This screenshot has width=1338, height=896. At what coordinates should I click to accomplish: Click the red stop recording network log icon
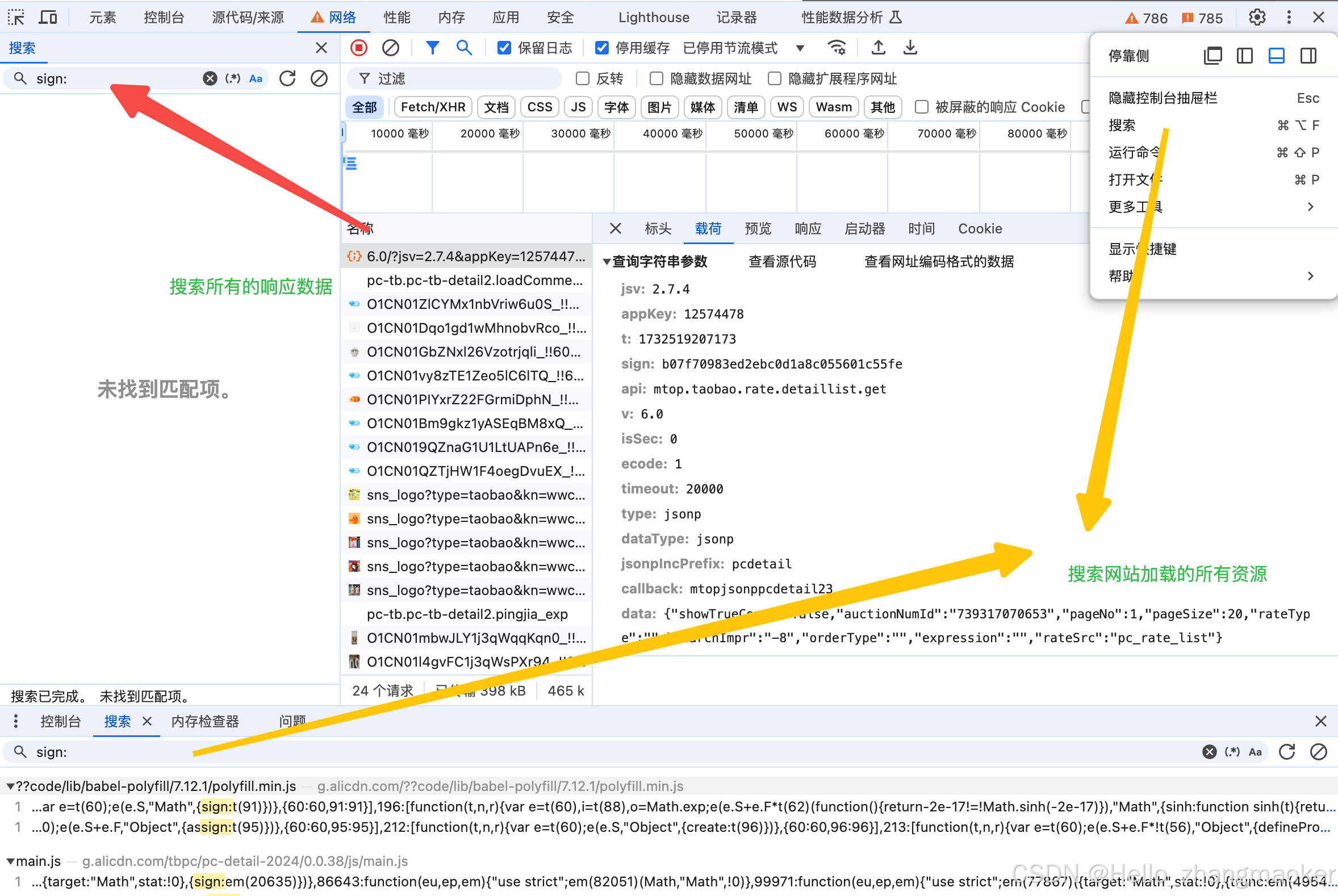(x=359, y=48)
